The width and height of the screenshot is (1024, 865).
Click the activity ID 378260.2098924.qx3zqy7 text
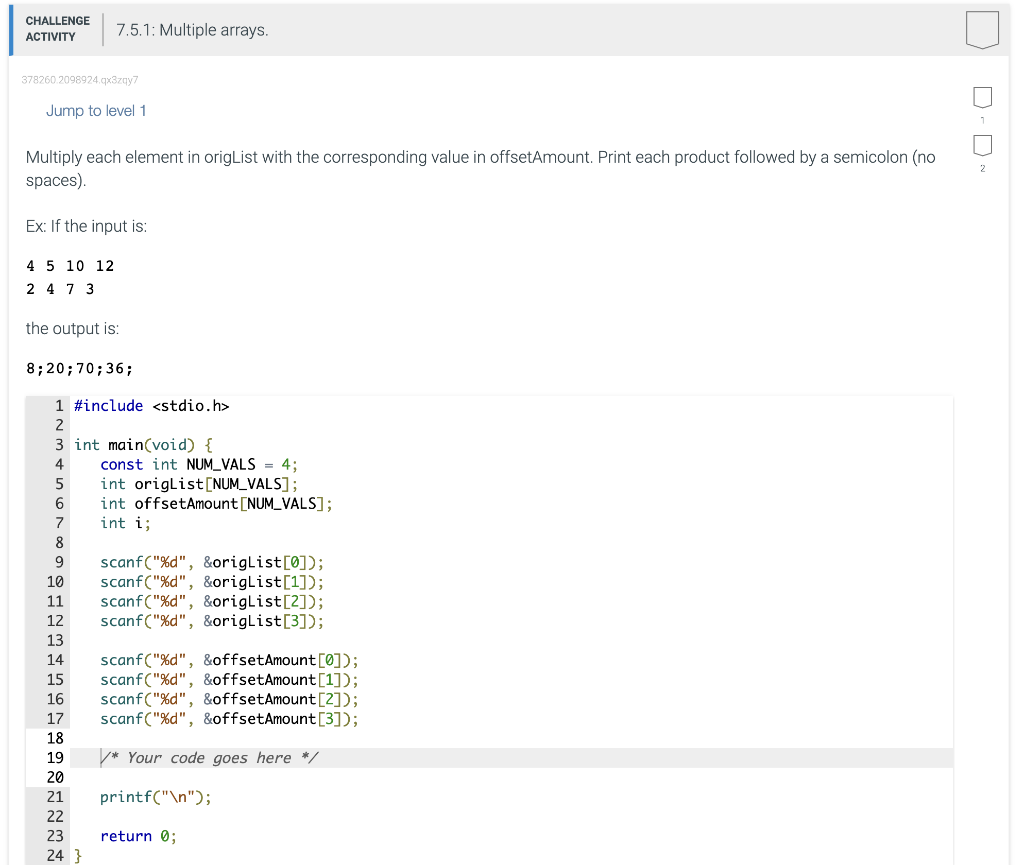[x=79, y=79]
